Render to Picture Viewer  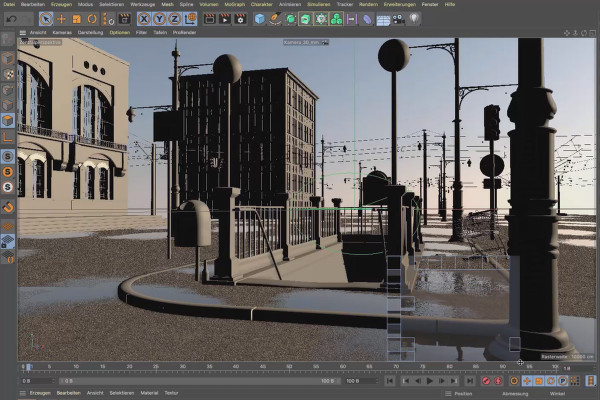click(x=225, y=19)
